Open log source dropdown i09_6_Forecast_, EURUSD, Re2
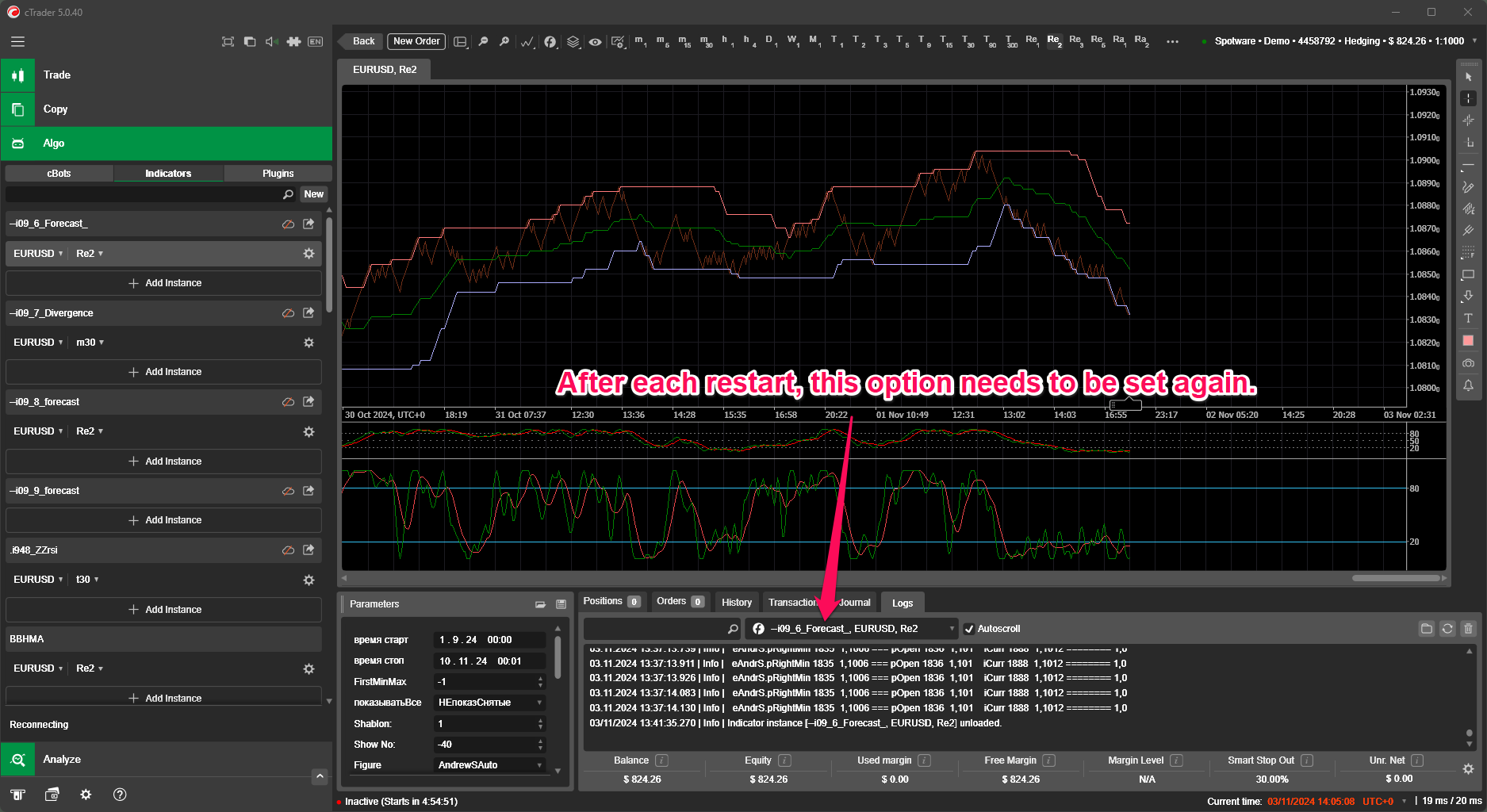 click(852, 629)
